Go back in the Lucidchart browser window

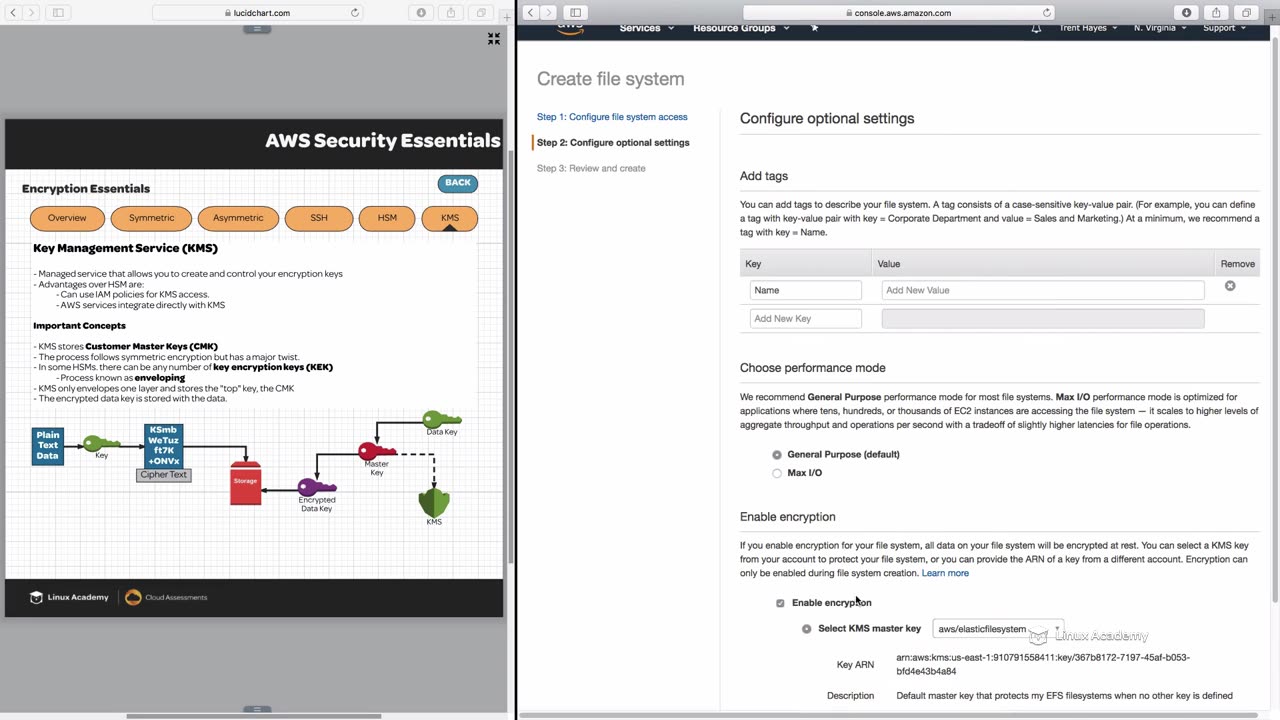point(13,13)
